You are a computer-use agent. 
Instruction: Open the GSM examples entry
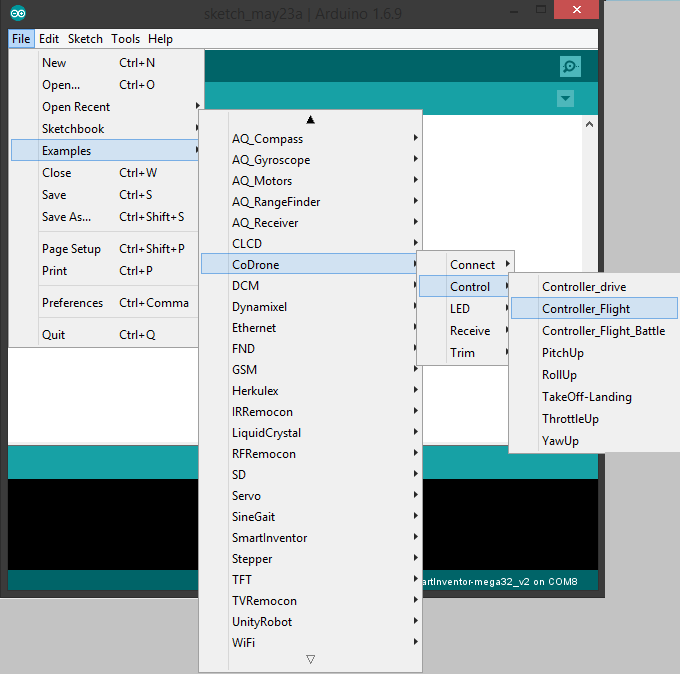[x=310, y=370]
